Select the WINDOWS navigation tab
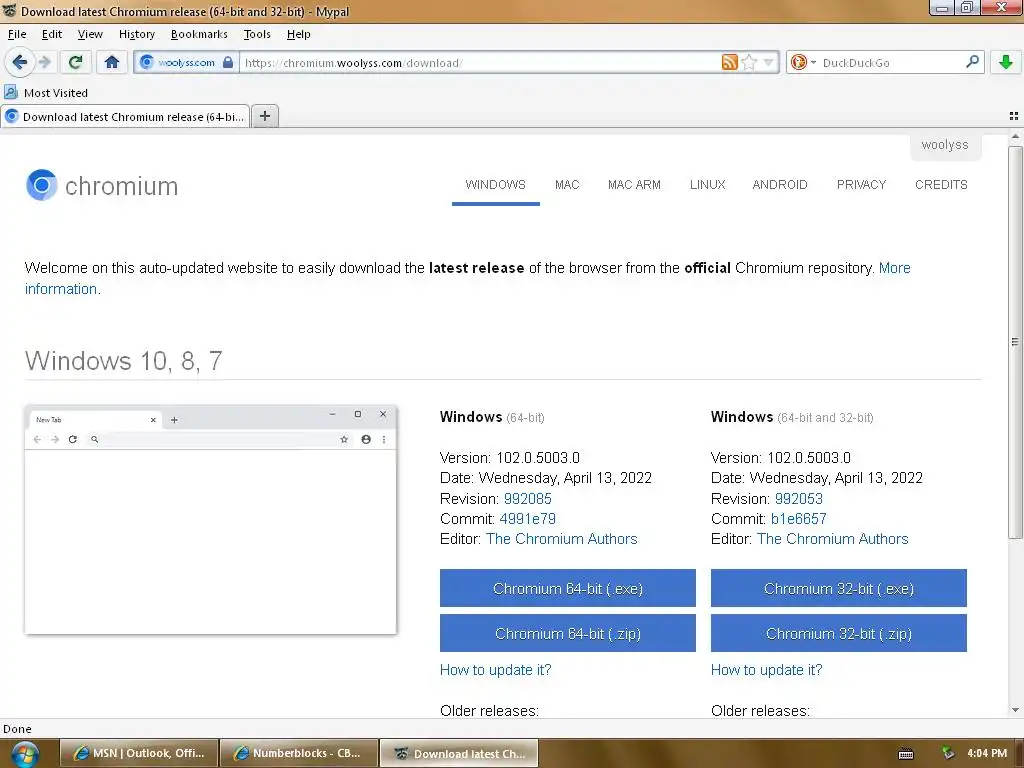 click(x=496, y=185)
